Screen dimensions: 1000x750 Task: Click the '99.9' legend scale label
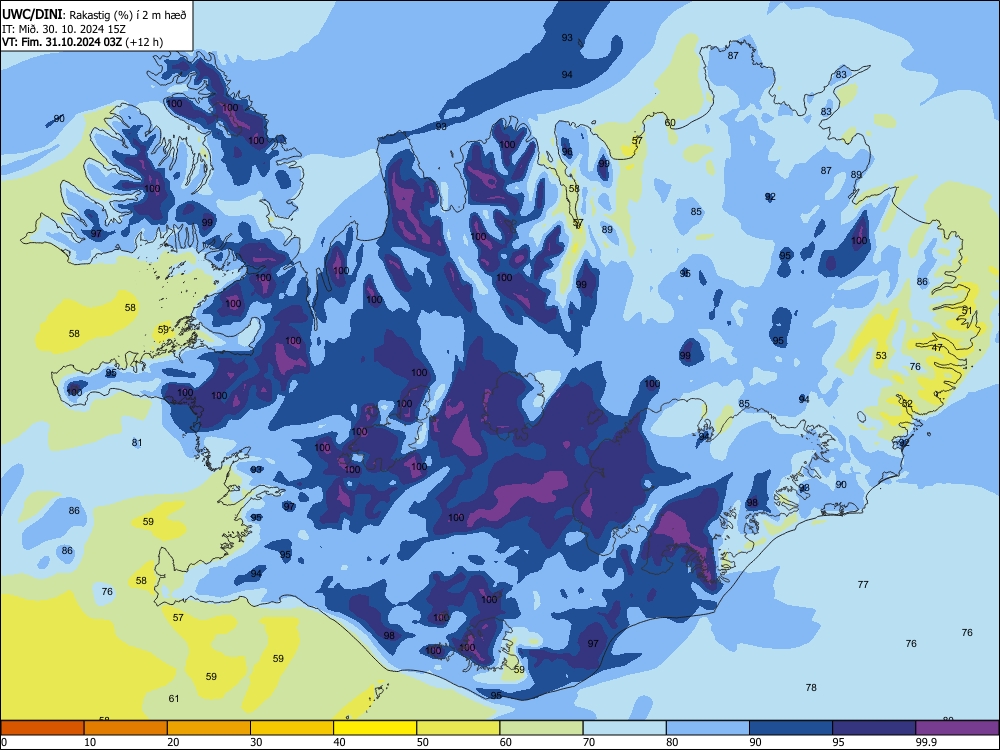(x=926, y=742)
